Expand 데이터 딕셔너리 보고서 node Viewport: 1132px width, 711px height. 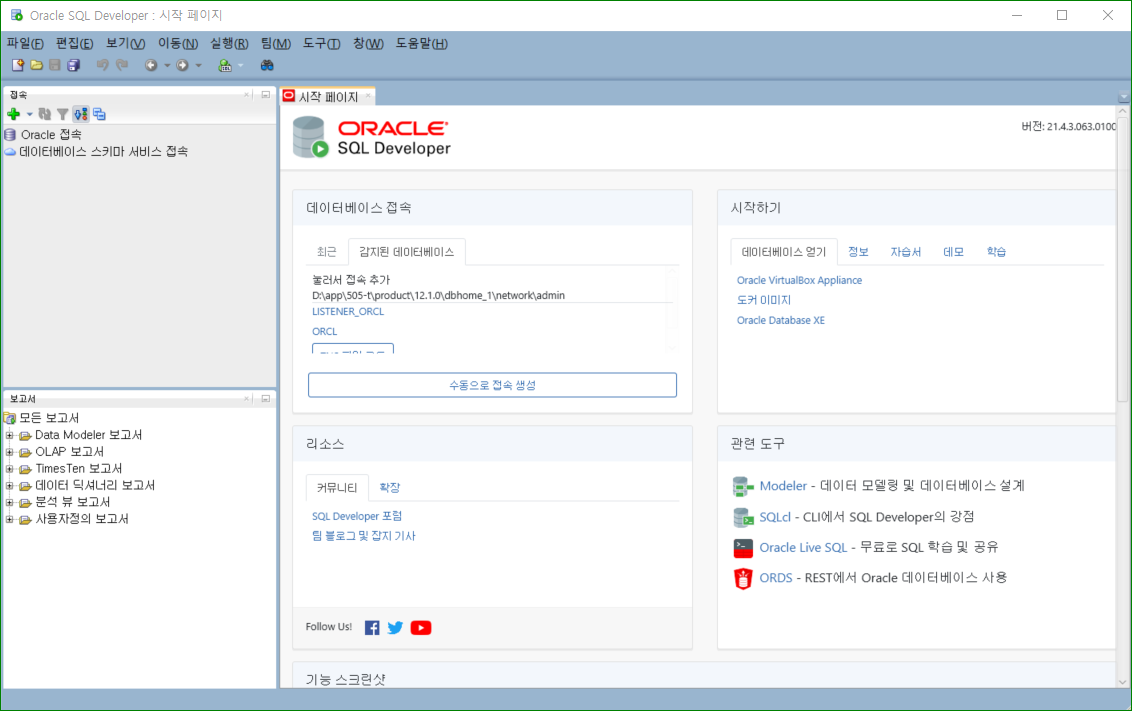tap(9, 486)
